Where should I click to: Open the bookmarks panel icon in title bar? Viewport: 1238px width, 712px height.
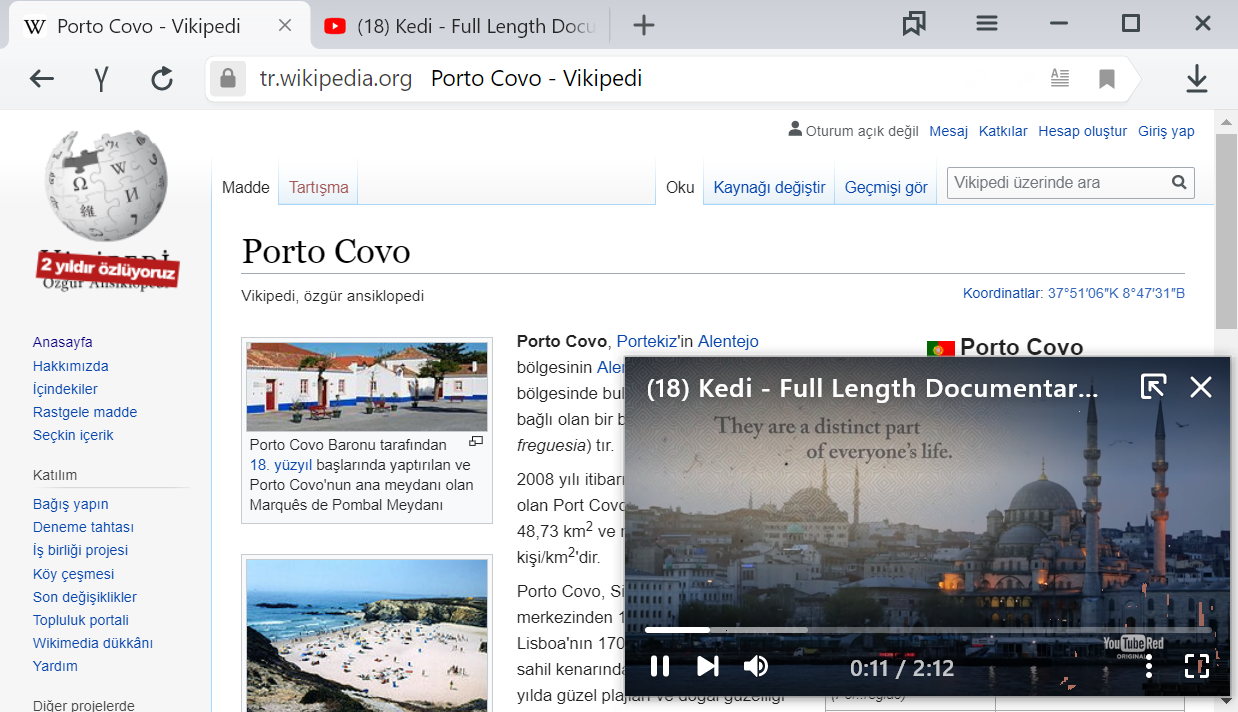click(x=914, y=23)
